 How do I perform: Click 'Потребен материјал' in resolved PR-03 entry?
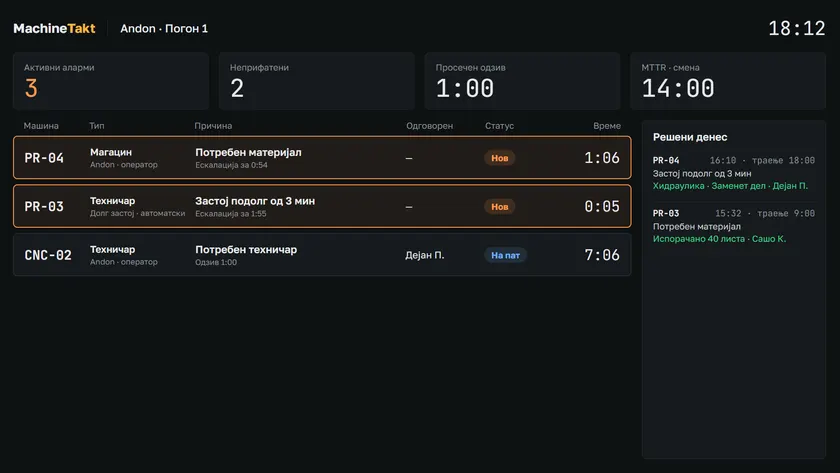tap(696, 227)
